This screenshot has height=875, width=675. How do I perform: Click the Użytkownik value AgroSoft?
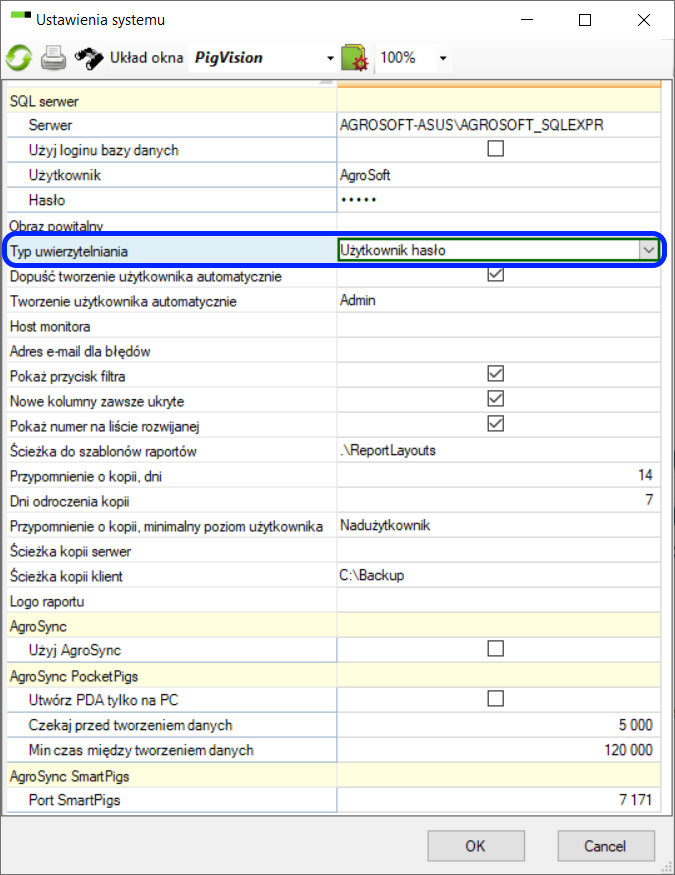click(499, 175)
